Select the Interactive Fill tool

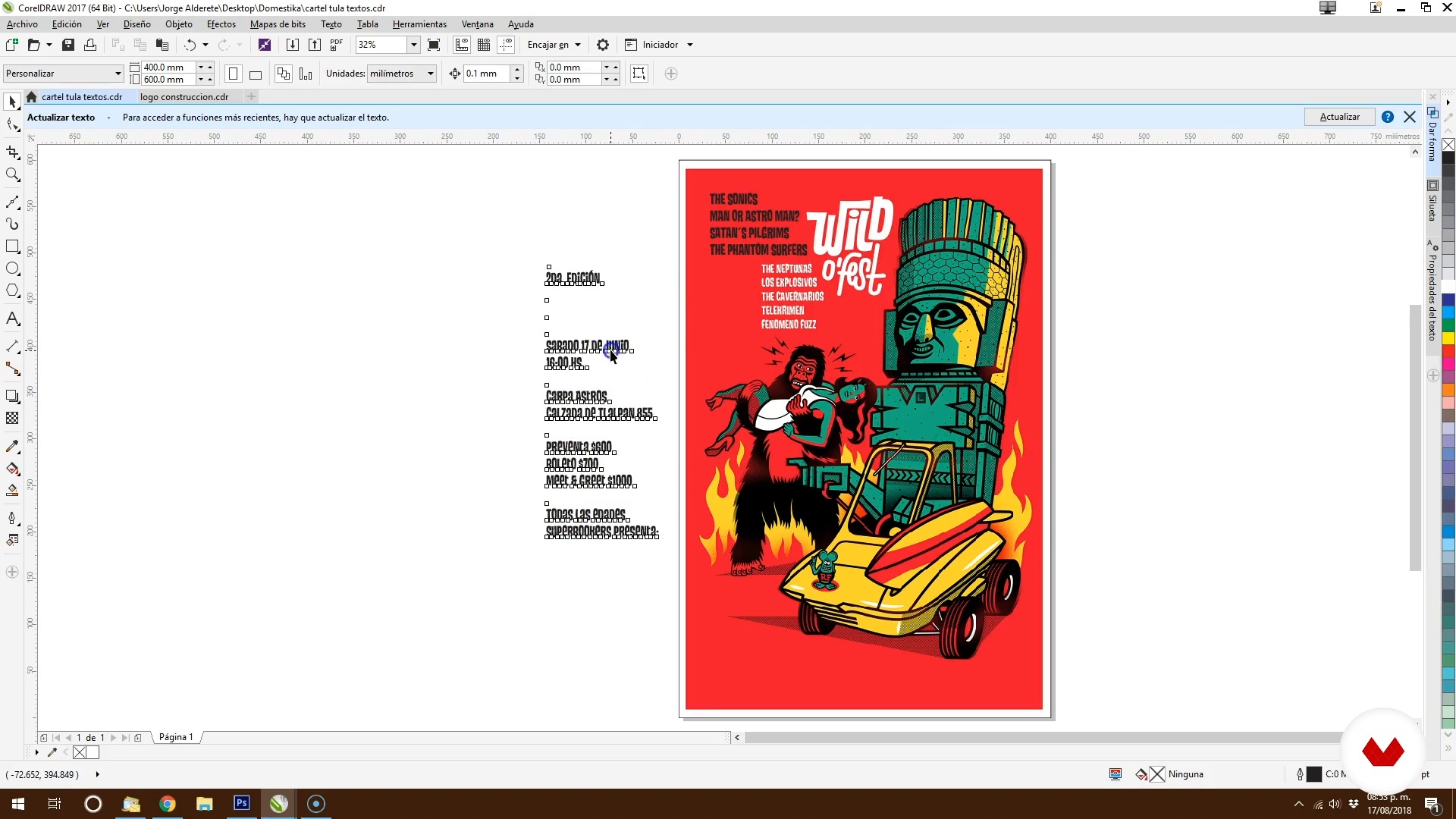pyautogui.click(x=12, y=469)
